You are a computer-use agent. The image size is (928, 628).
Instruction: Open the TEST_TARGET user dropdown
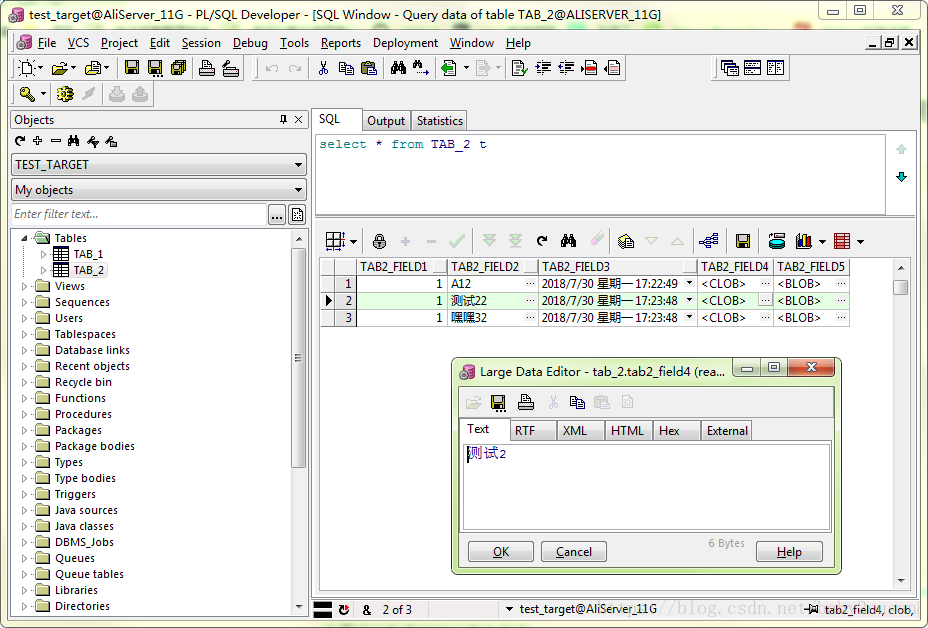160,165
